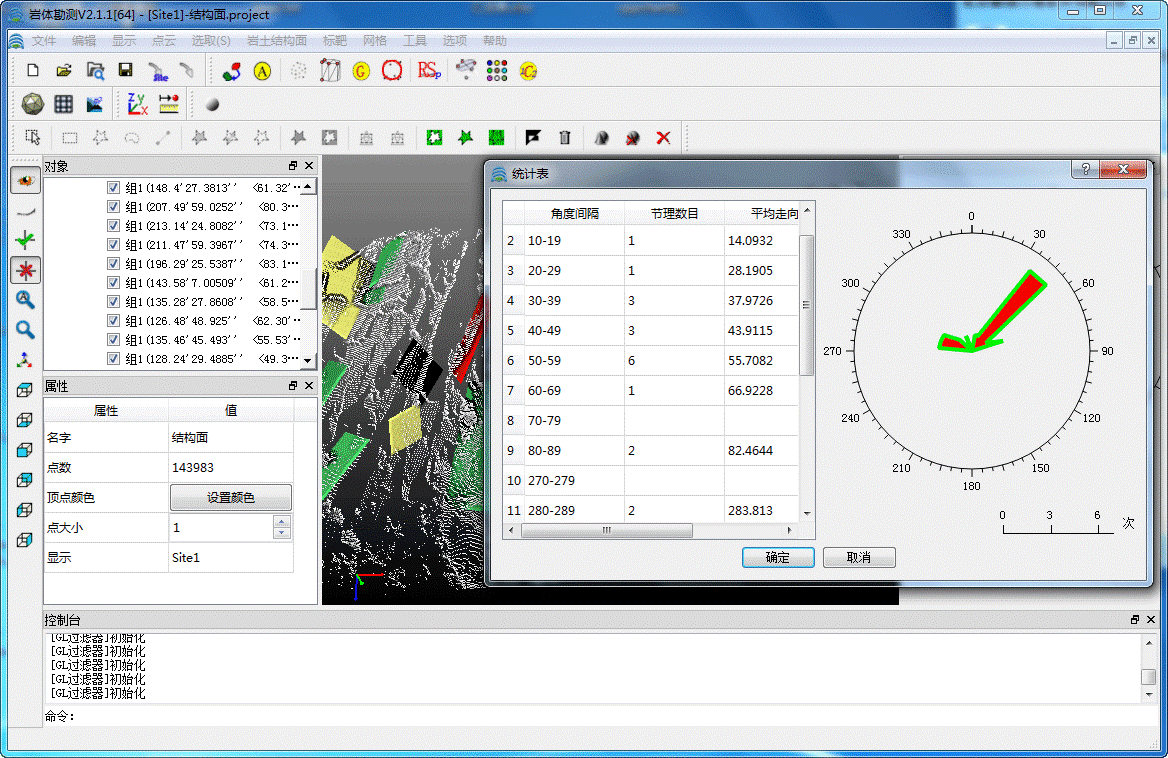1168x758 pixels.
Task: Open the 点云 menu
Action: 164,41
